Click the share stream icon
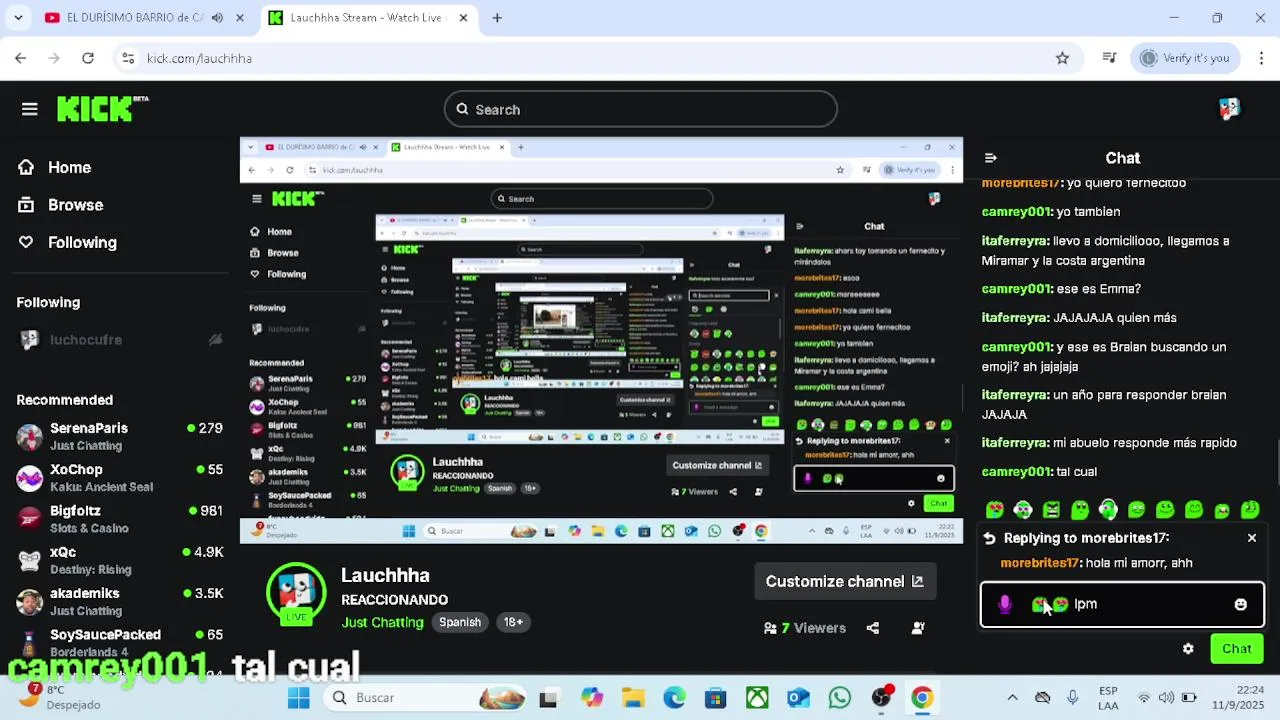This screenshot has height=720, width=1280. (873, 628)
